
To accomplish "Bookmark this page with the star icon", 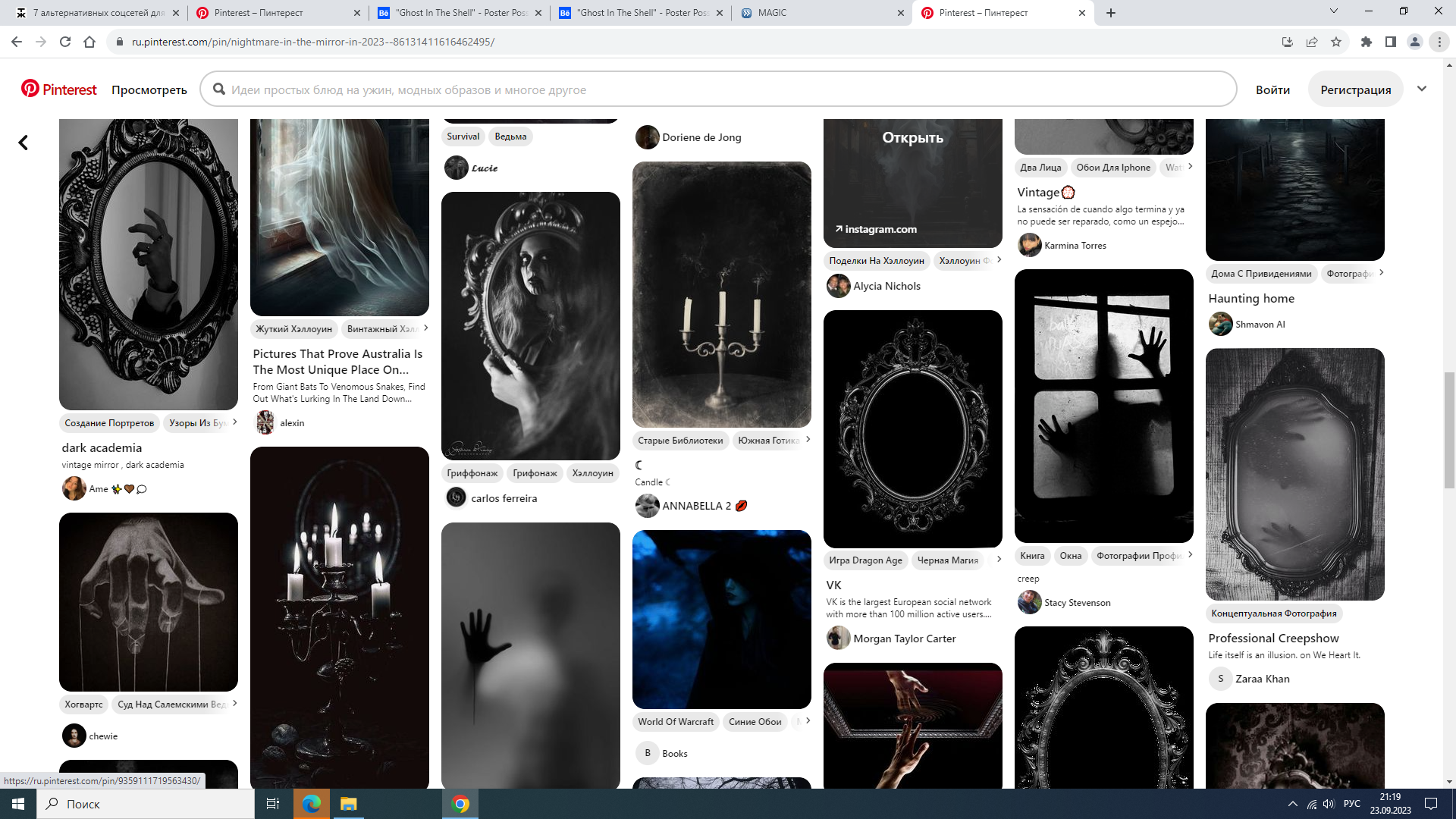I will pyautogui.click(x=1336, y=42).
